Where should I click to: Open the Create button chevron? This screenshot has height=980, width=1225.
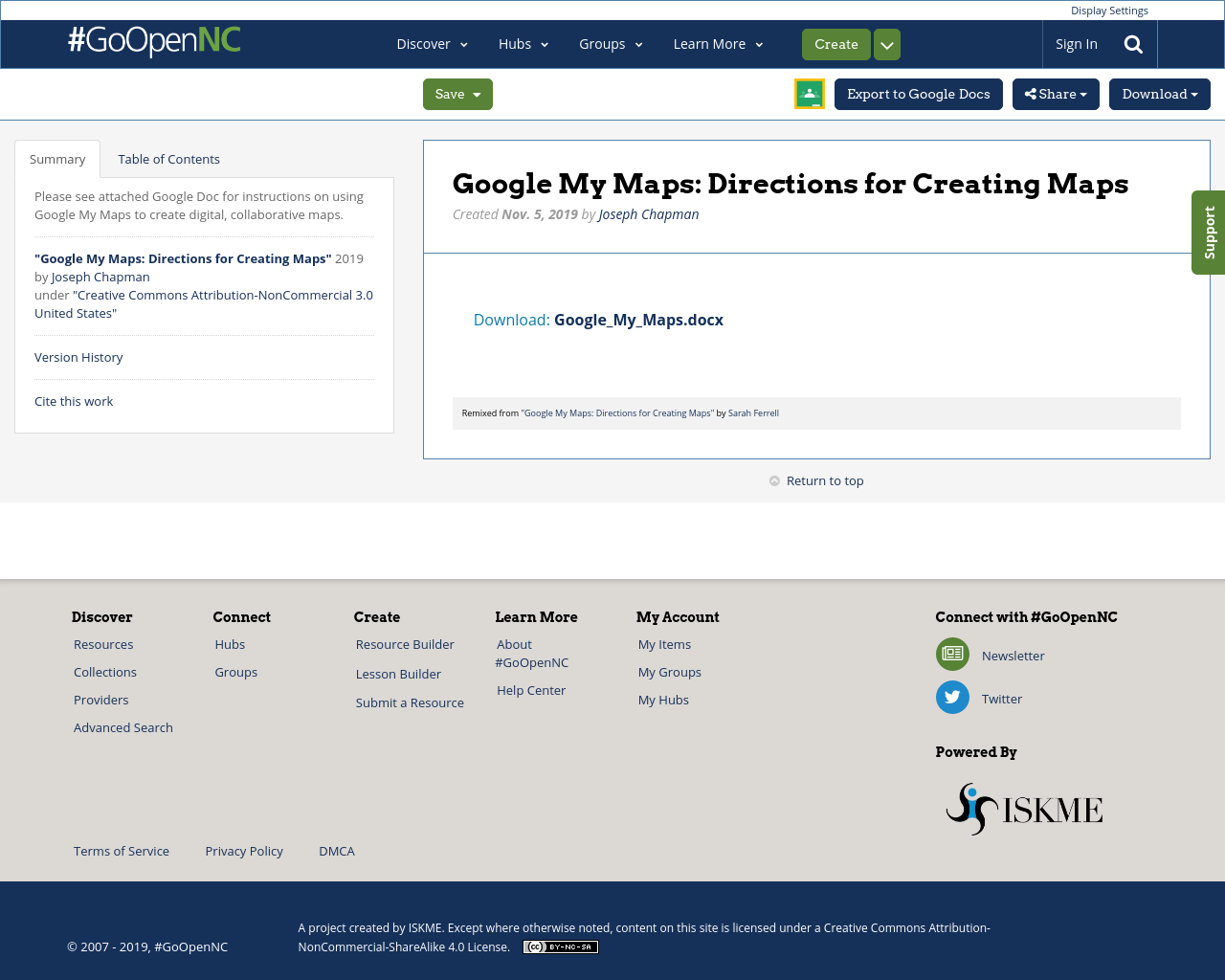[886, 44]
